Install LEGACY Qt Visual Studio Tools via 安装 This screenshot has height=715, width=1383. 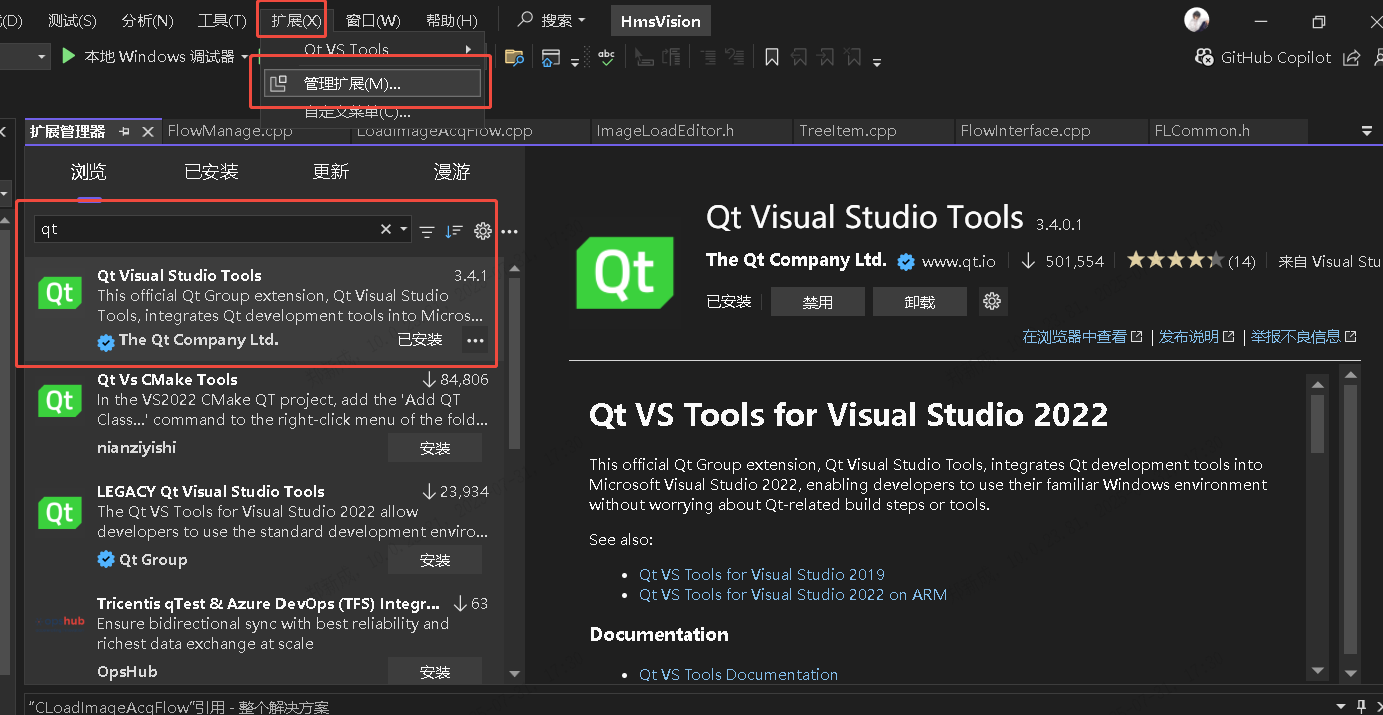435,560
